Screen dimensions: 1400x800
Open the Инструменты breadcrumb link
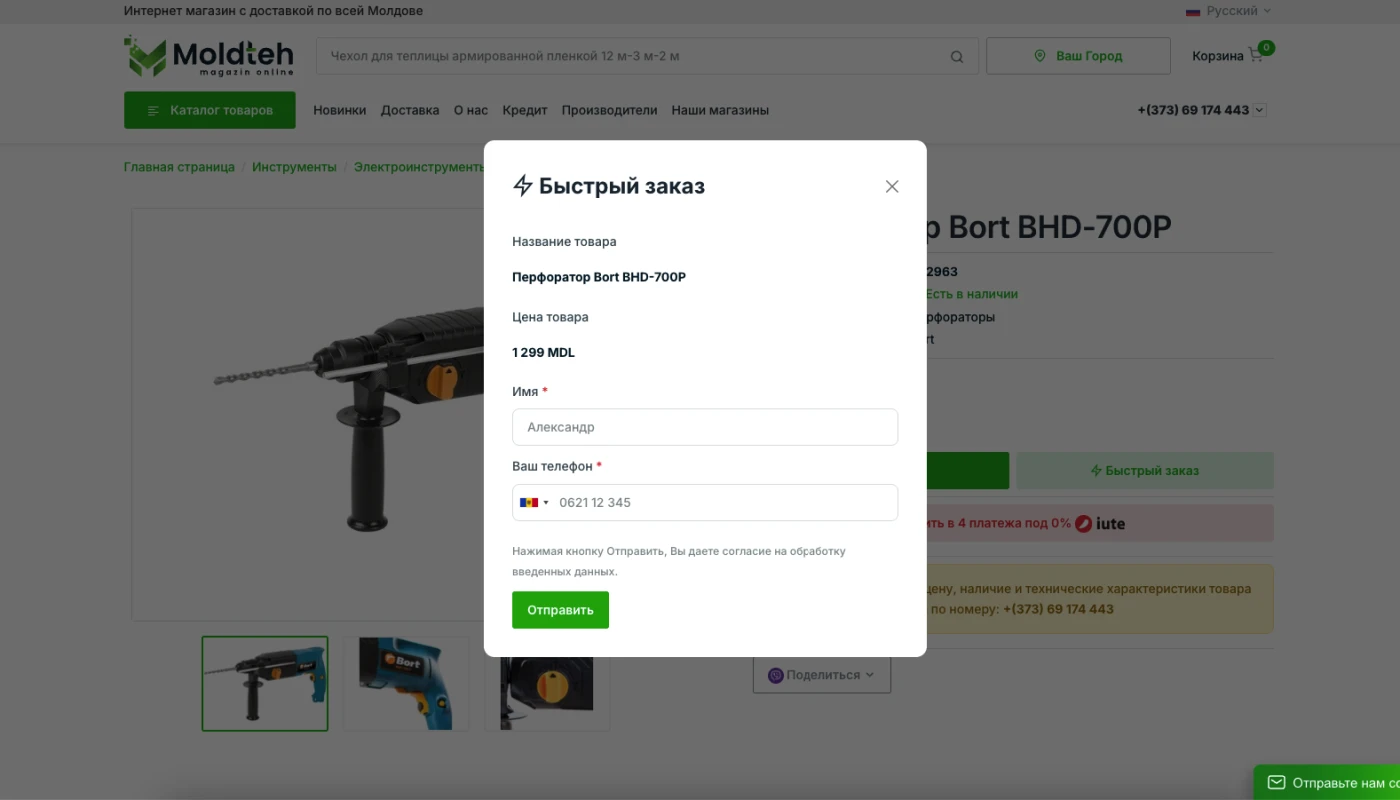tap(294, 167)
